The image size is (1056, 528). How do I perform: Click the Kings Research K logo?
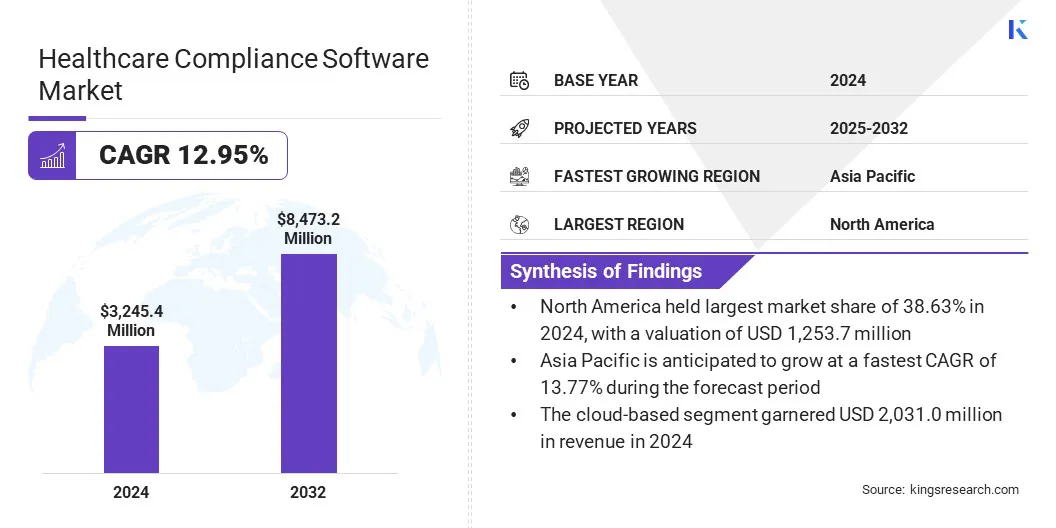click(1018, 30)
